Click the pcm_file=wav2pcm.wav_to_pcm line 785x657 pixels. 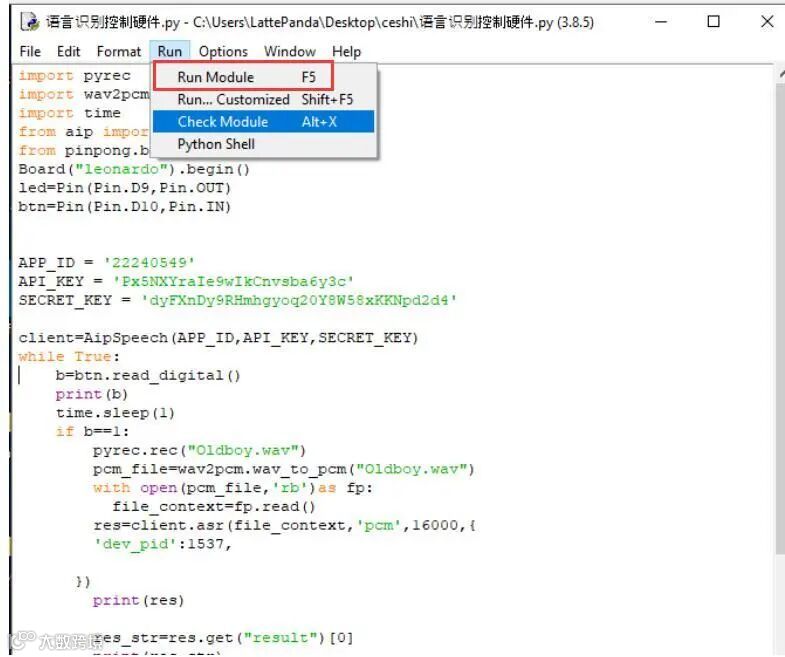click(283, 469)
